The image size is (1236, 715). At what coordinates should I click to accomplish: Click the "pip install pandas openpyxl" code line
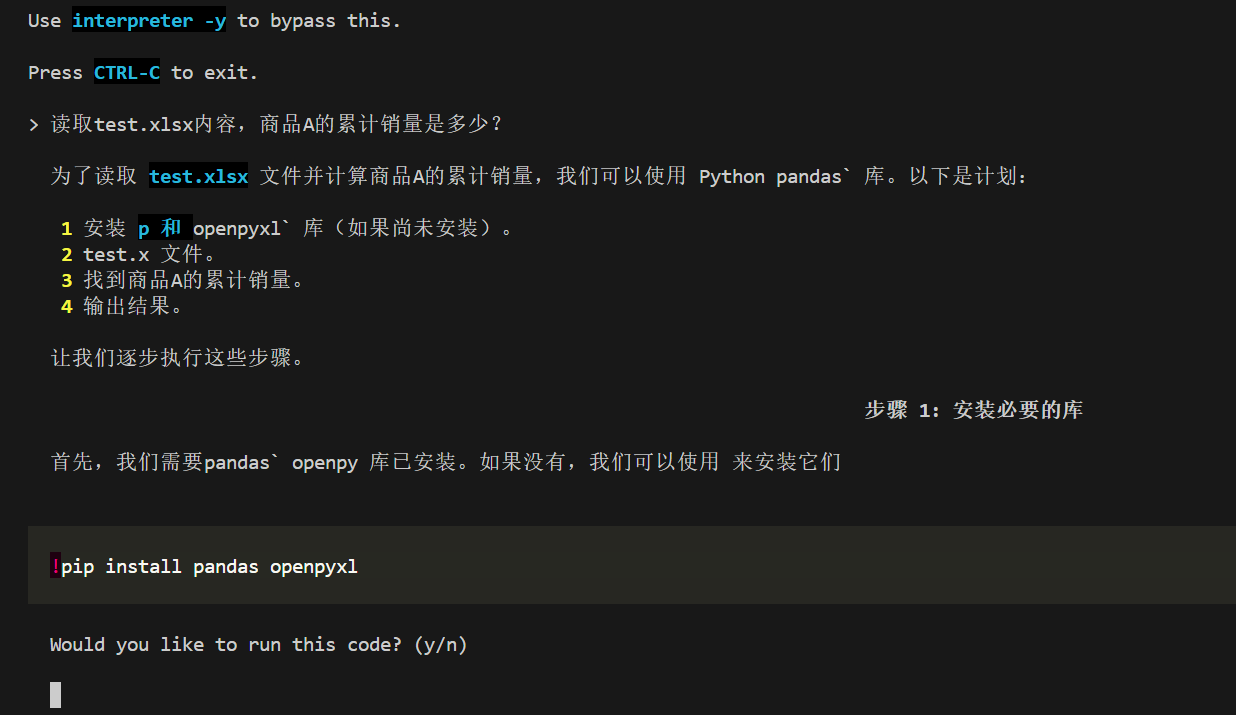click(209, 567)
